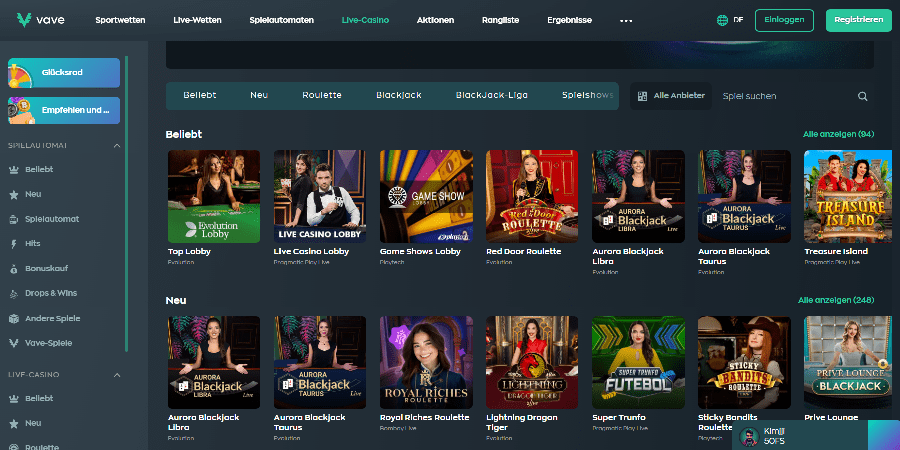The height and width of the screenshot is (450, 900).
Task: Open Alle anzeigen (94) link
Action: [x=838, y=134]
